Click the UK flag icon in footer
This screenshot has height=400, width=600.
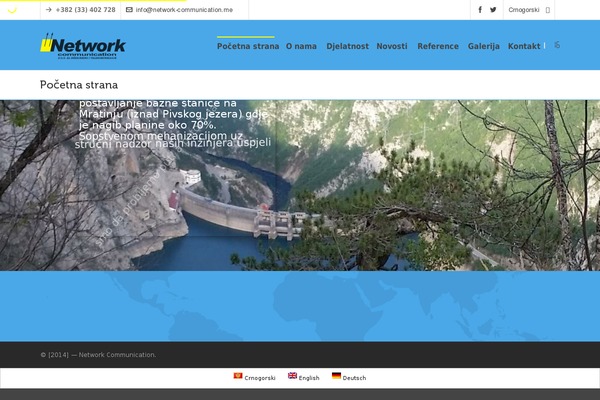tap(292, 376)
